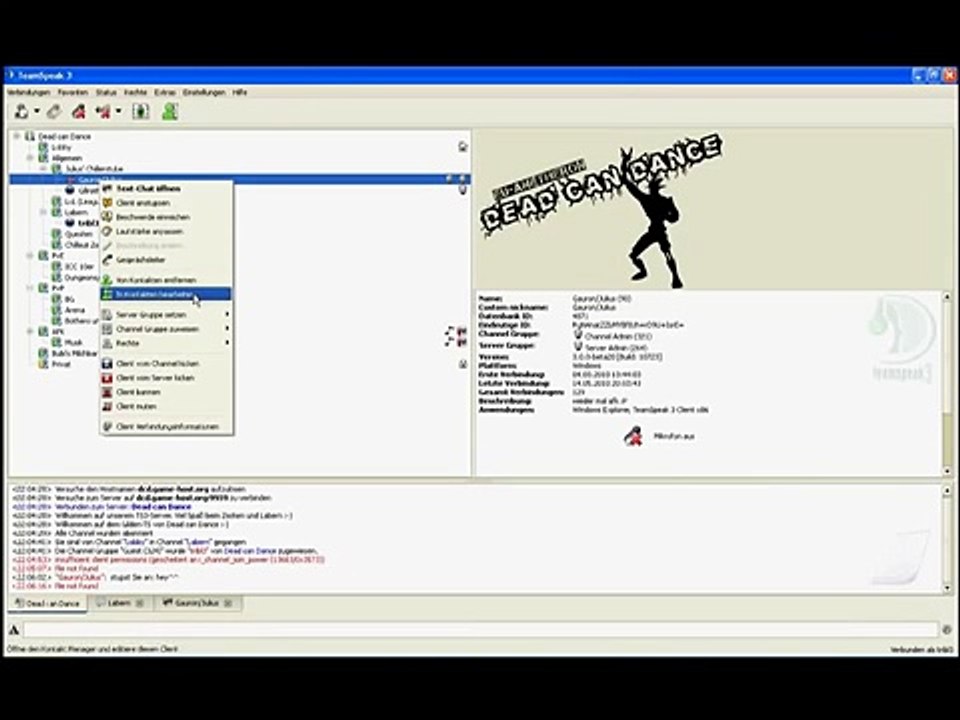Open contacts via the green person toolbar icon
Image resolution: width=960 pixels, height=720 pixels.
tap(170, 111)
